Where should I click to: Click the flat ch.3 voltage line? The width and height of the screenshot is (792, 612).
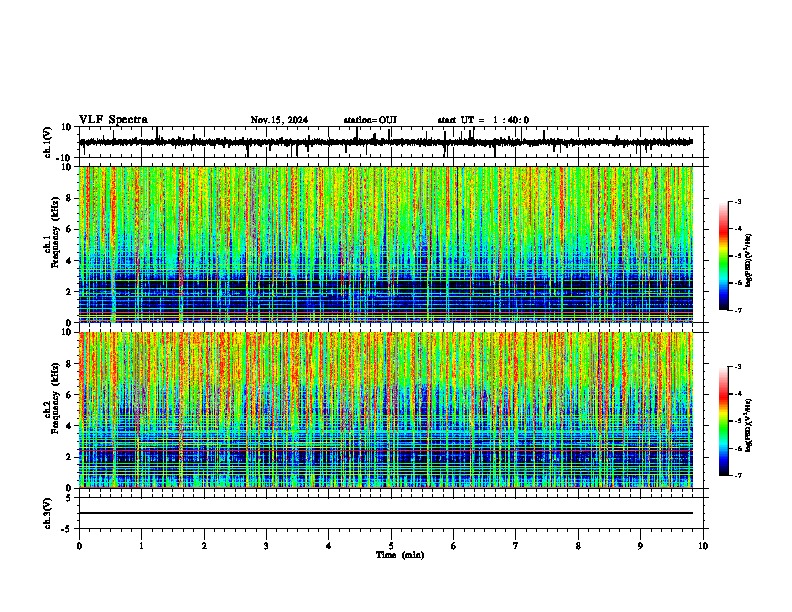(x=386, y=513)
